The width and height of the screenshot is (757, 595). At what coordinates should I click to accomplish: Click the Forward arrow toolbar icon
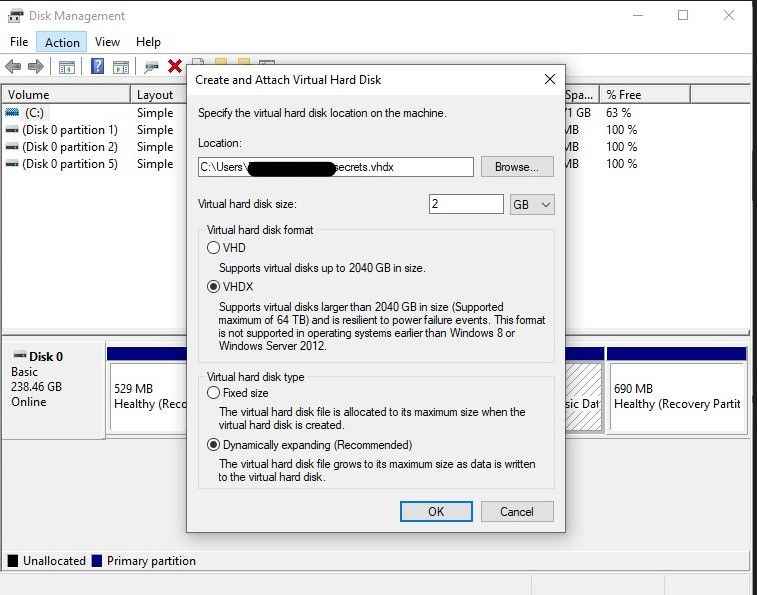[36, 66]
